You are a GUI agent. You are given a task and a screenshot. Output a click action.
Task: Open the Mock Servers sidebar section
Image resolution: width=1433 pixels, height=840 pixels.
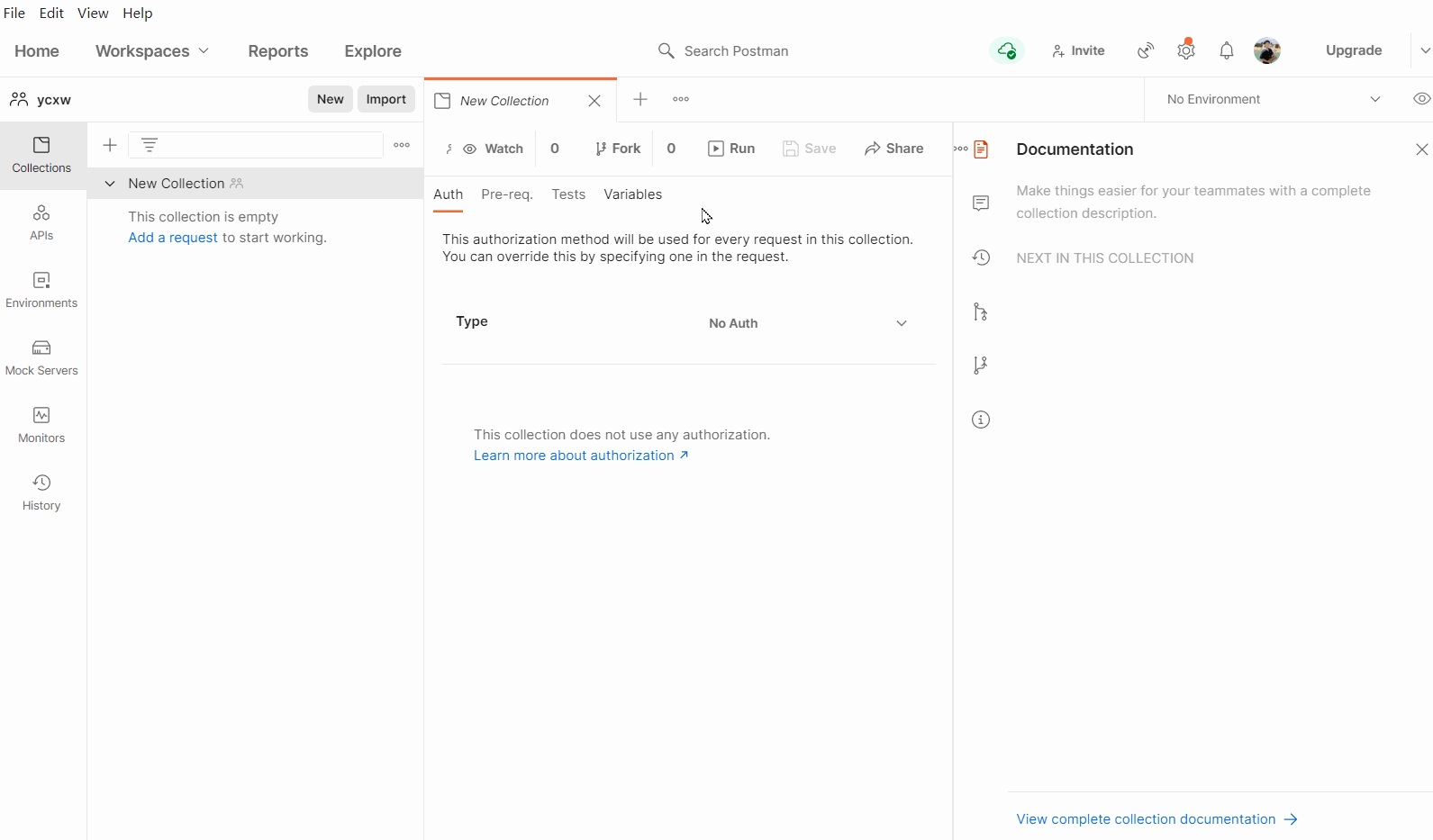pos(41,357)
